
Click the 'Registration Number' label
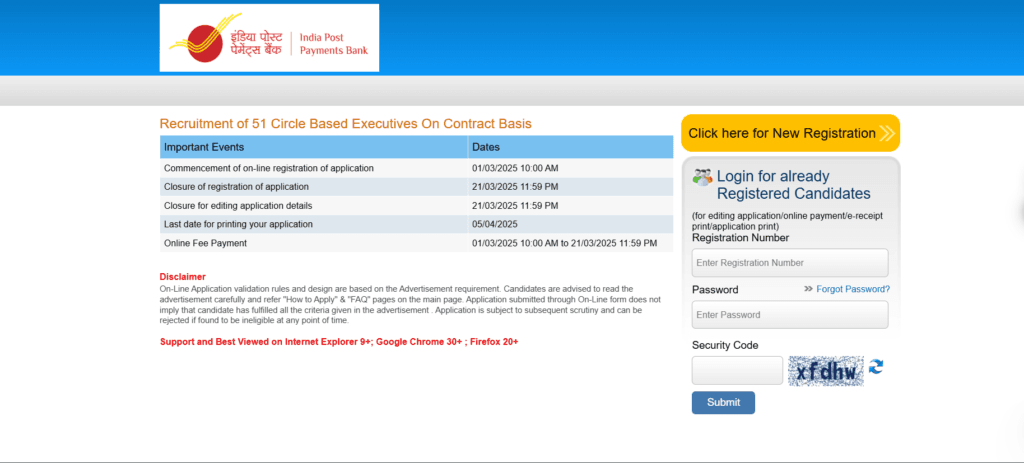(x=741, y=238)
